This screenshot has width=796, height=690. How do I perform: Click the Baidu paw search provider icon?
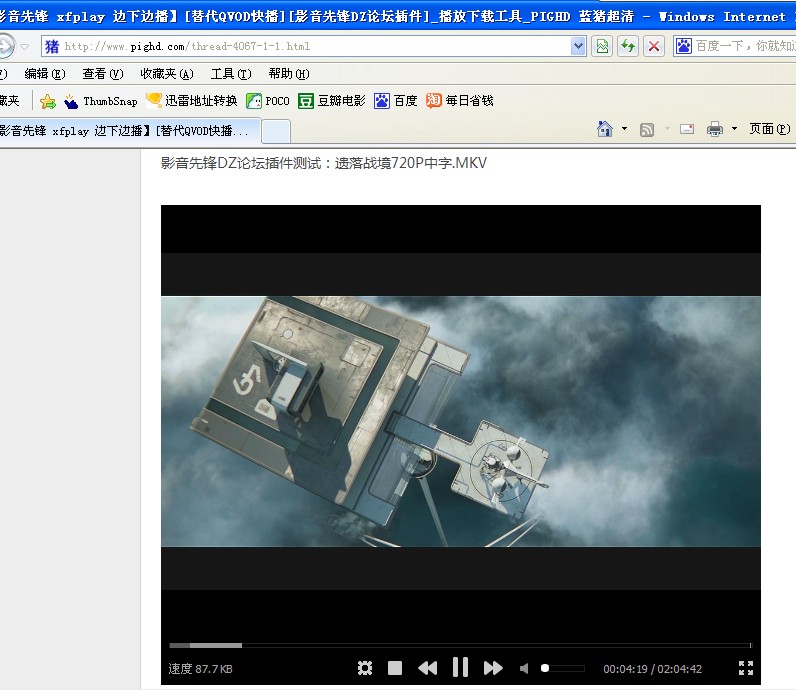point(683,46)
